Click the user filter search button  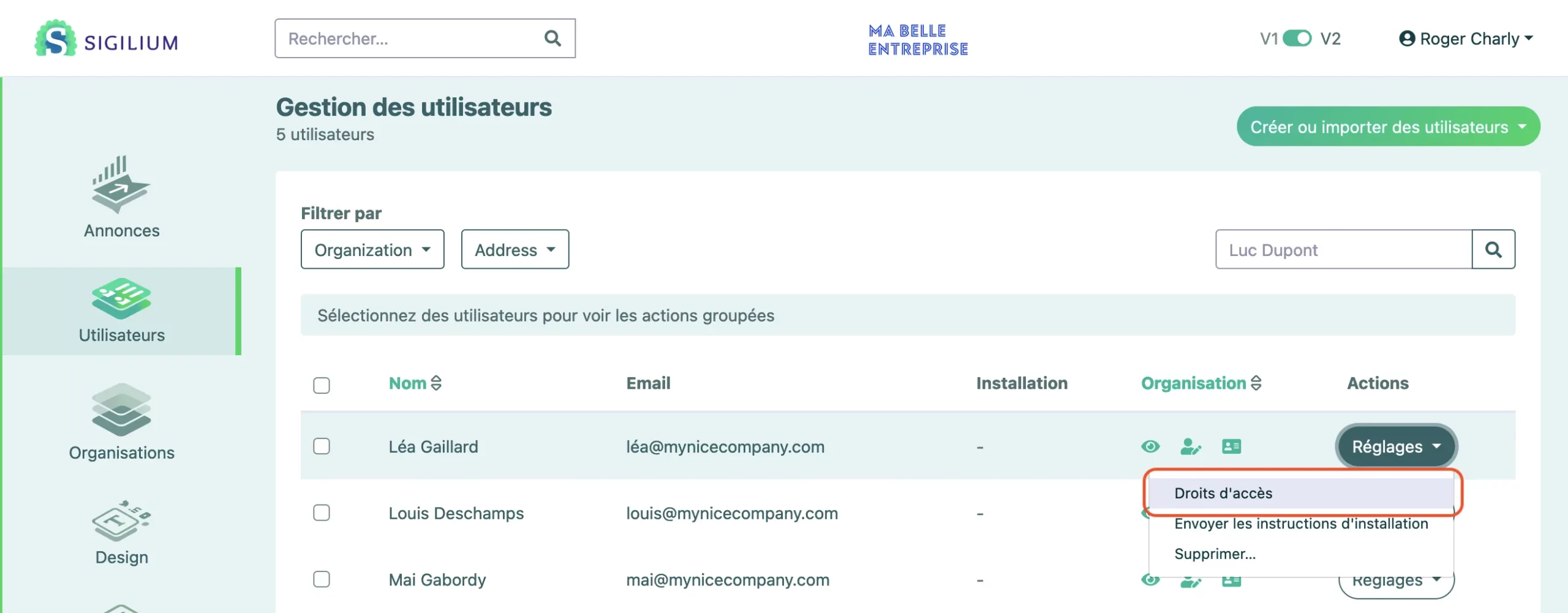(1493, 249)
